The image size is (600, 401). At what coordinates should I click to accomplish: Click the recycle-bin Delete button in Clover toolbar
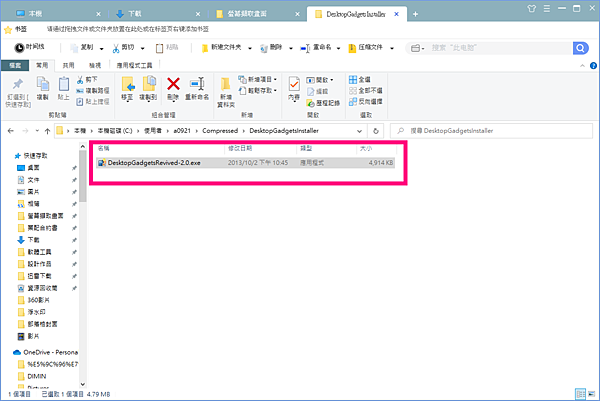click(x=271, y=48)
